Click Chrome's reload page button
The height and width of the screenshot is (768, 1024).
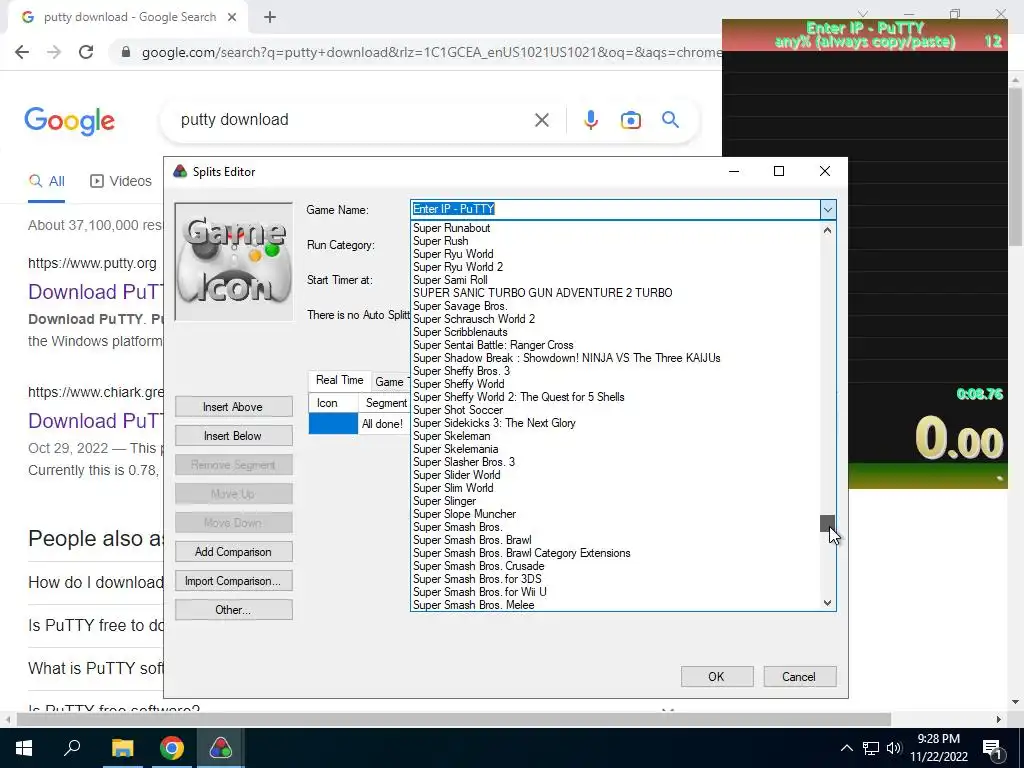pyautogui.click(x=86, y=52)
